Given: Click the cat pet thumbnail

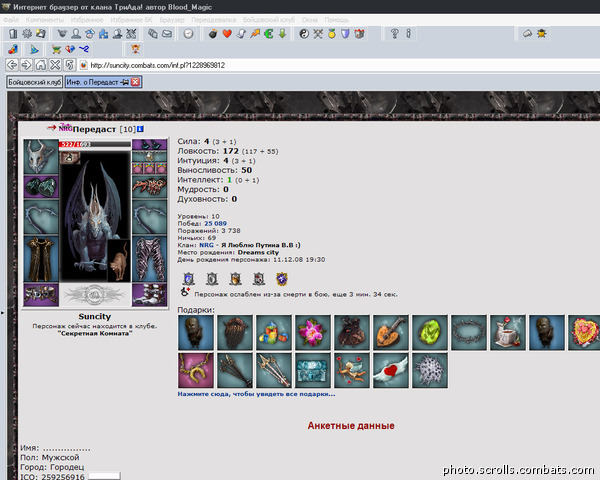Looking at the screenshot, I should click(x=119, y=261).
